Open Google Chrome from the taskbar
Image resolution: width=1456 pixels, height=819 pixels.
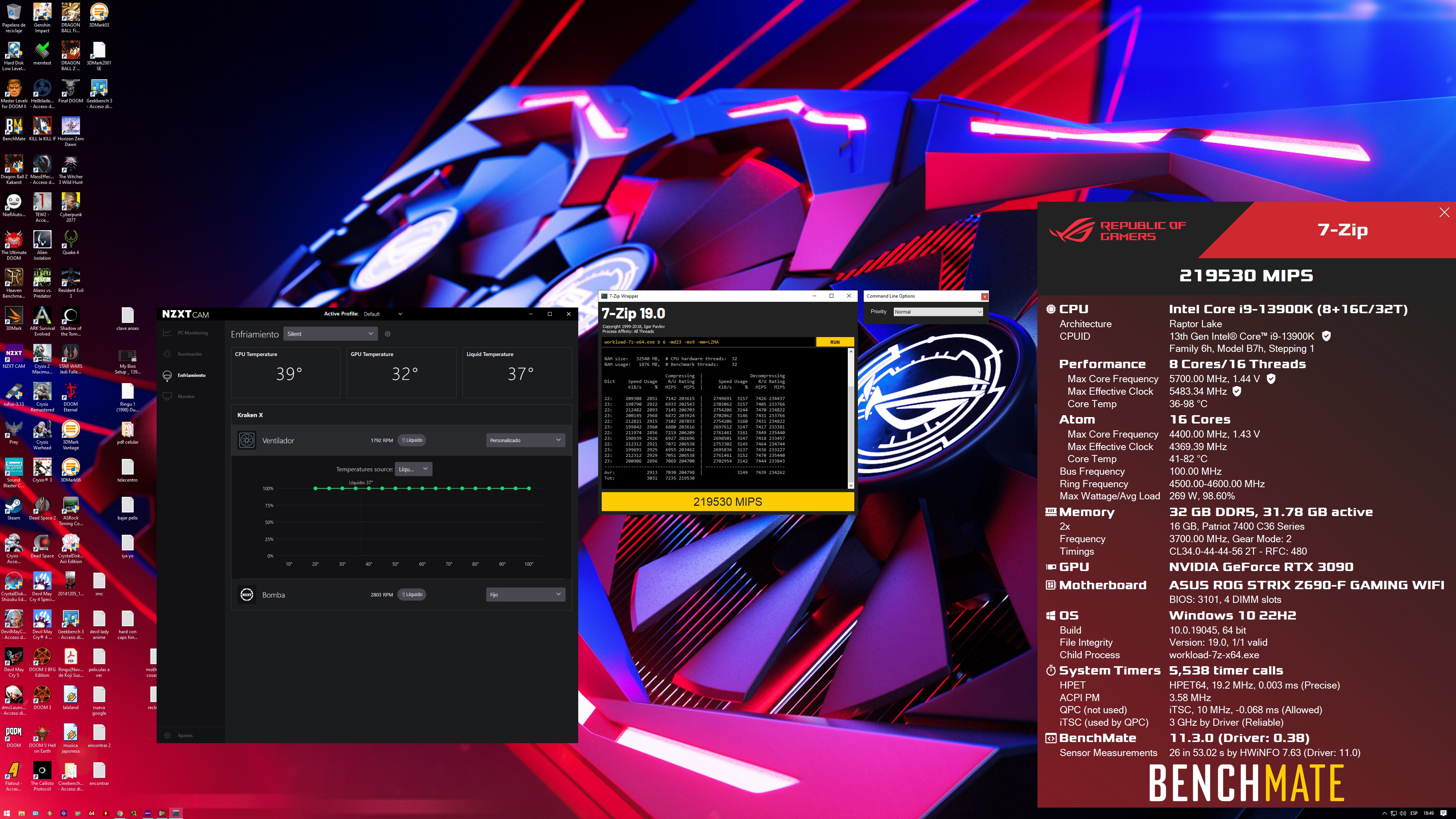120,813
